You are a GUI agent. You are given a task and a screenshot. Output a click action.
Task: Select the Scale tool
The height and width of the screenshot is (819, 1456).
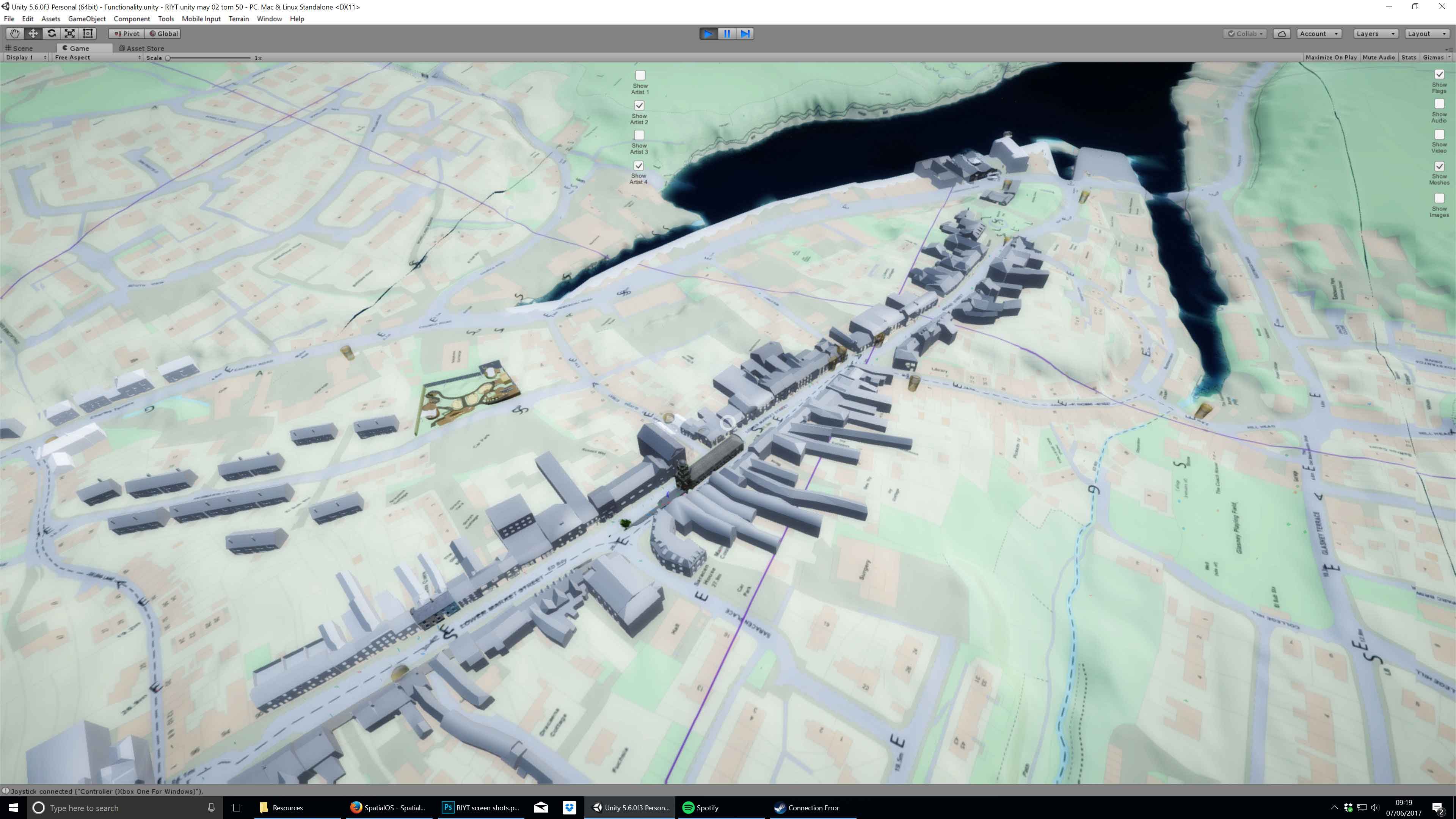tap(69, 33)
